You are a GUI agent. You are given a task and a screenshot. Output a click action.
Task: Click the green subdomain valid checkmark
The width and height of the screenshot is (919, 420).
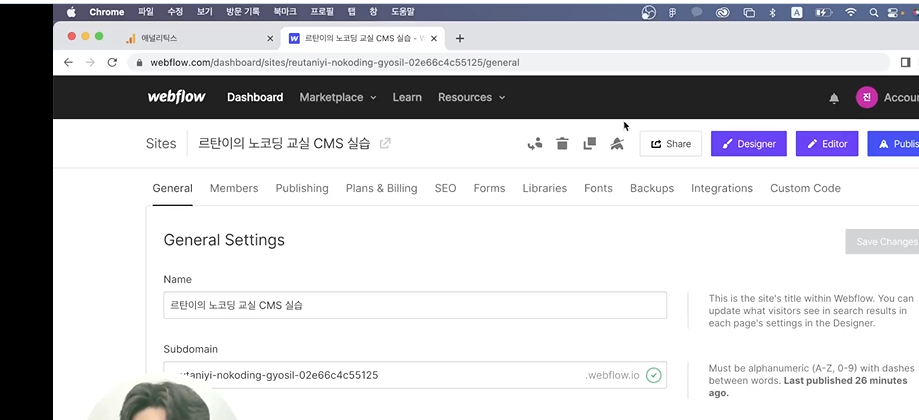click(653, 375)
